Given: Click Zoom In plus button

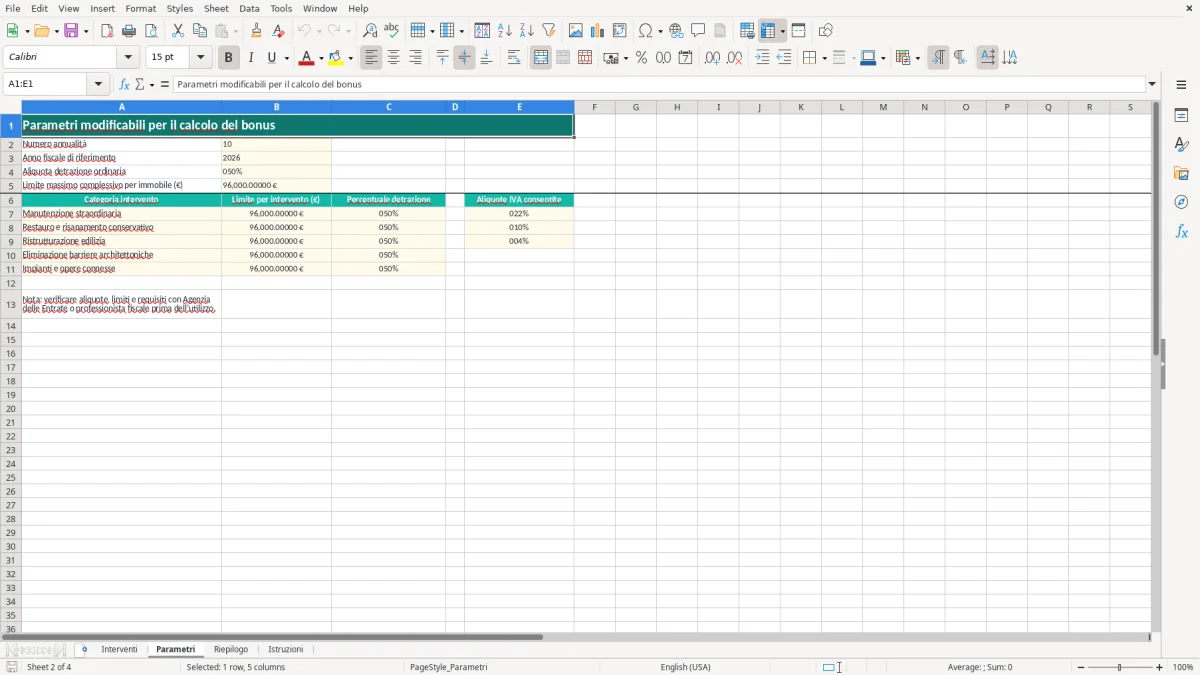Looking at the screenshot, I should 1160,667.
